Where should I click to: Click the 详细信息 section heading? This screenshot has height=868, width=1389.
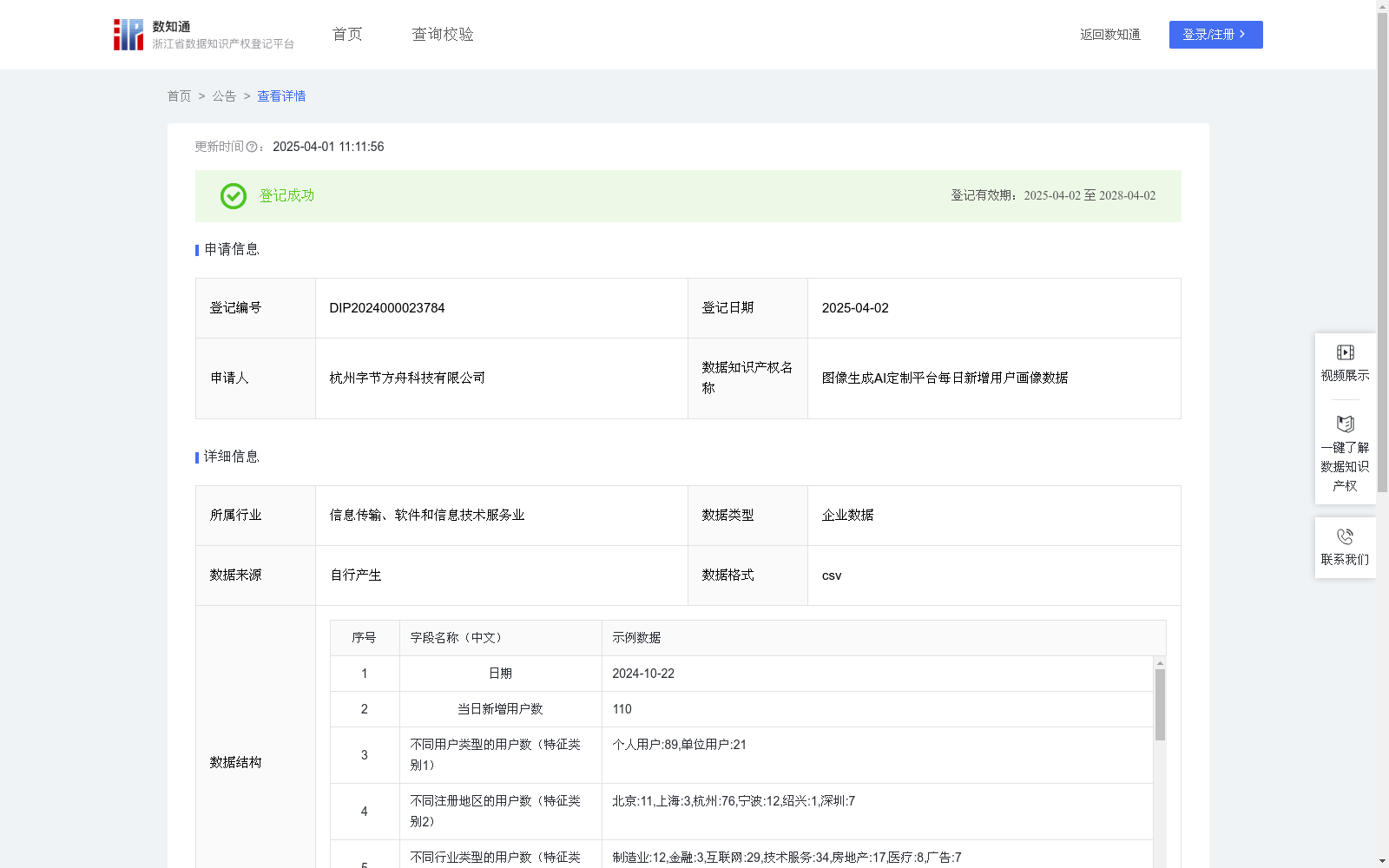[232, 457]
